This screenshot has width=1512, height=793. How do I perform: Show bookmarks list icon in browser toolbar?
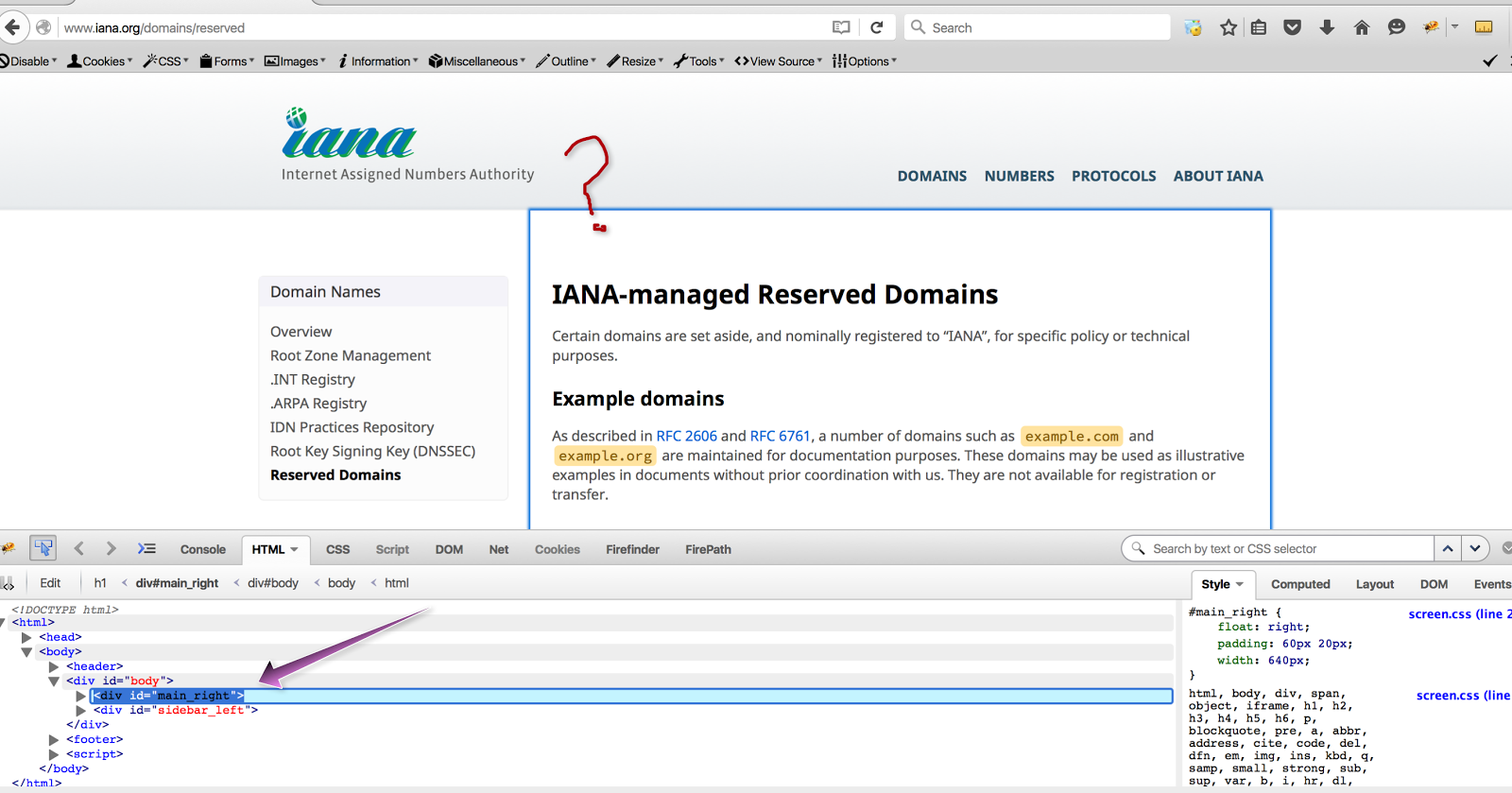click(1259, 27)
